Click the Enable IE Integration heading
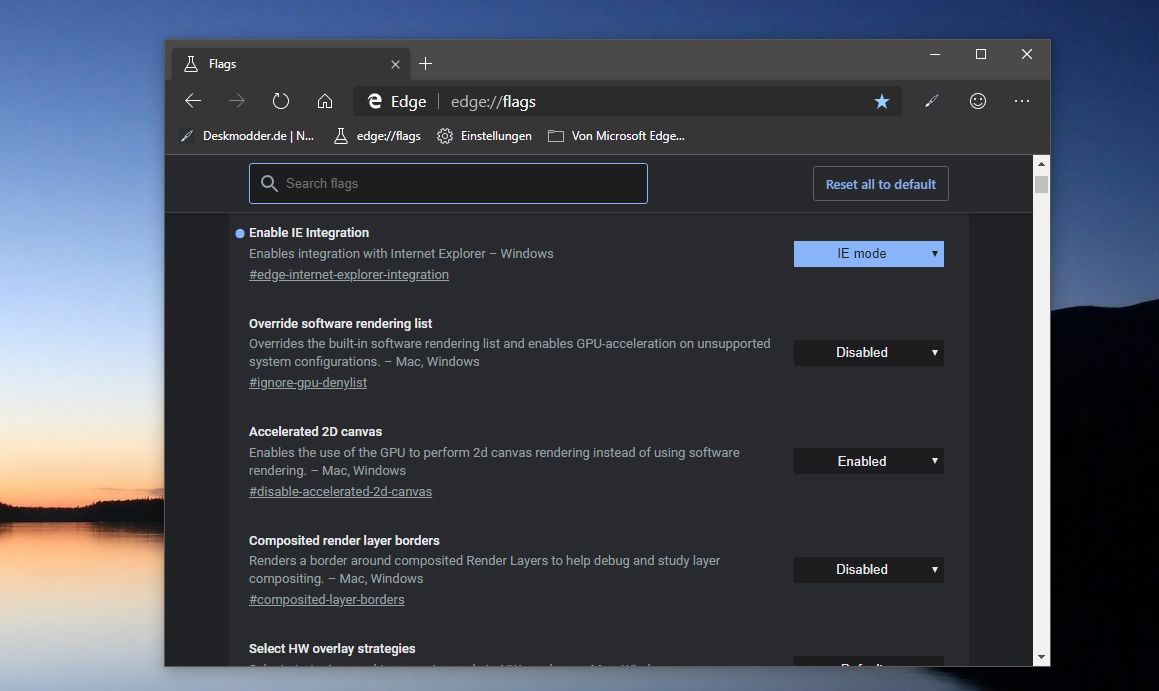 pos(309,233)
